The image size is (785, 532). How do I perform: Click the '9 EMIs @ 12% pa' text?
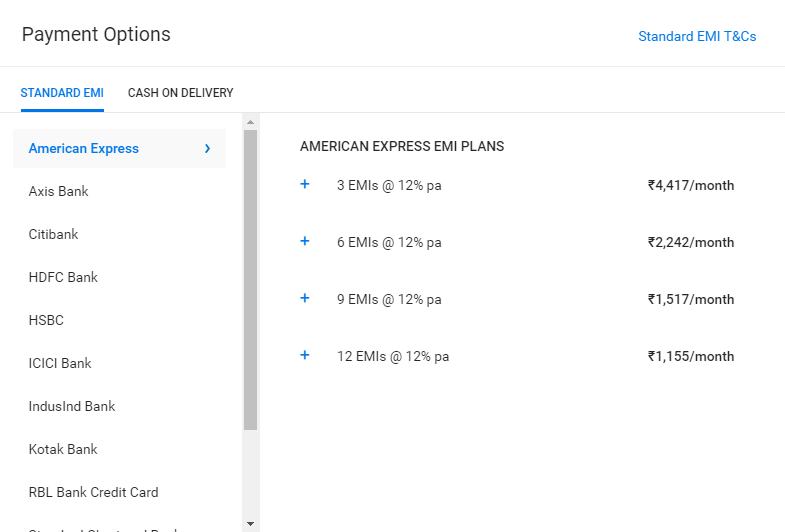(x=389, y=300)
